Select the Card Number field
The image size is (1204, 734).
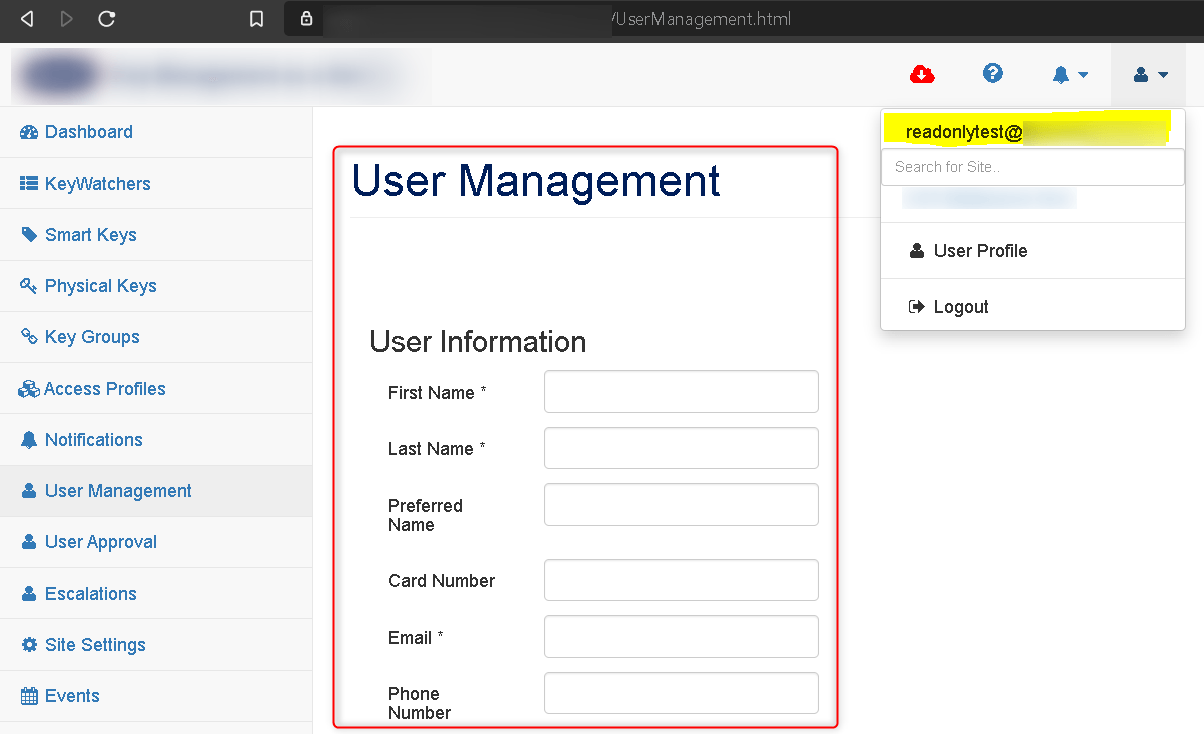click(681, 580)
